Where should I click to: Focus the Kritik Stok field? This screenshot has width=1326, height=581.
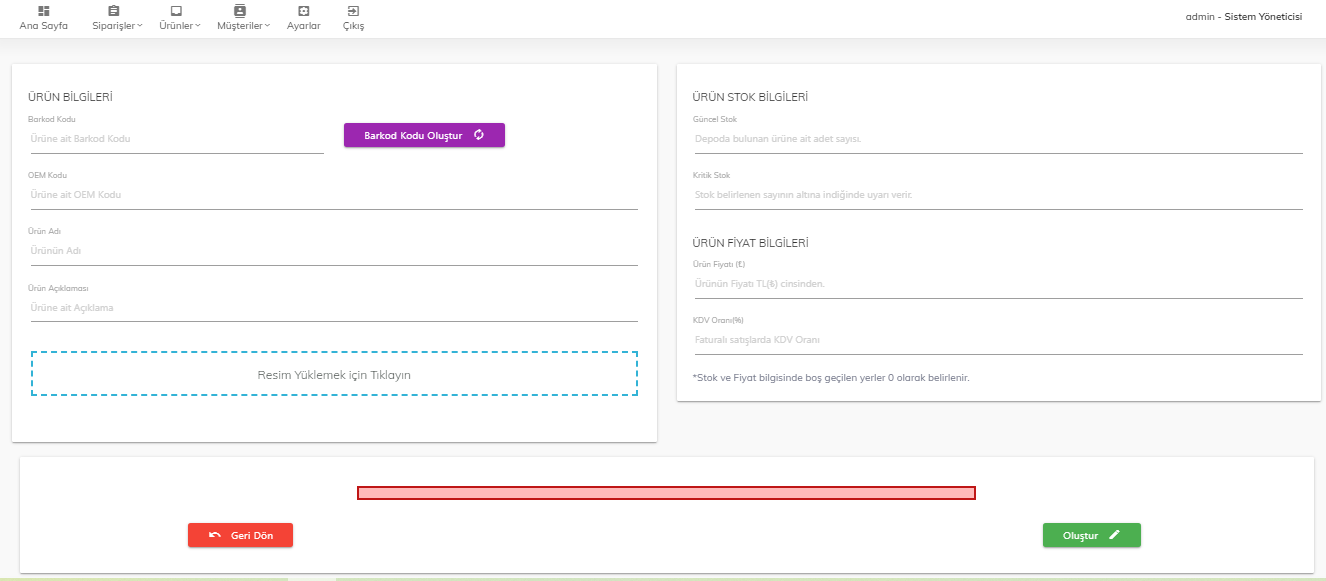(x=997, y=195)
